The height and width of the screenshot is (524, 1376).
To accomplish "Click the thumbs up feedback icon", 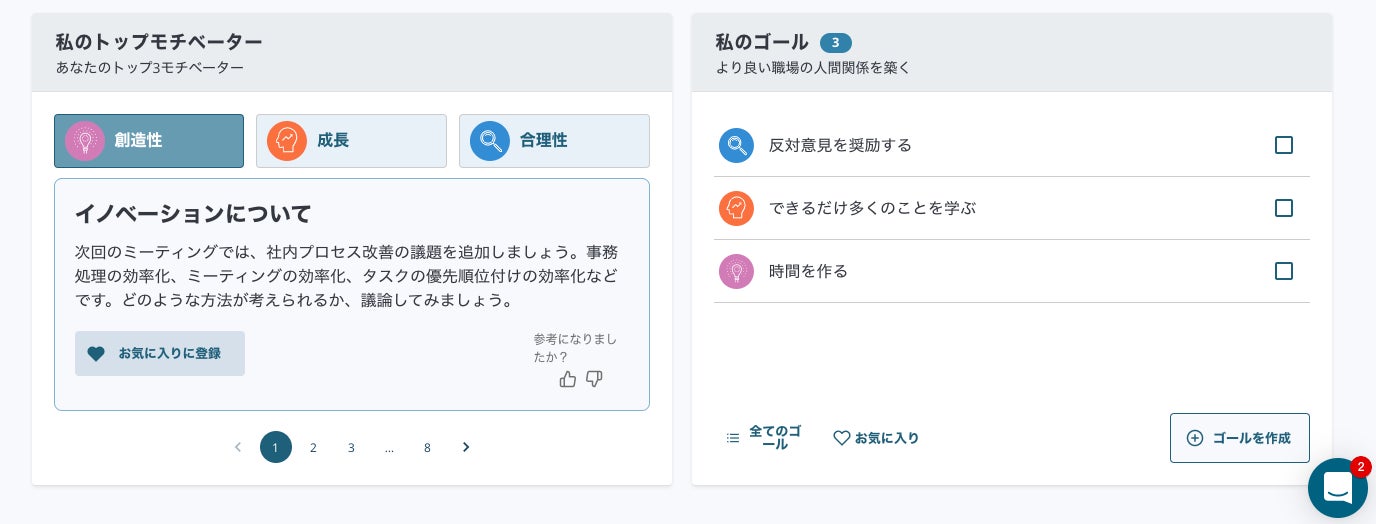I will pyautogui.click(x=568, y=379).
